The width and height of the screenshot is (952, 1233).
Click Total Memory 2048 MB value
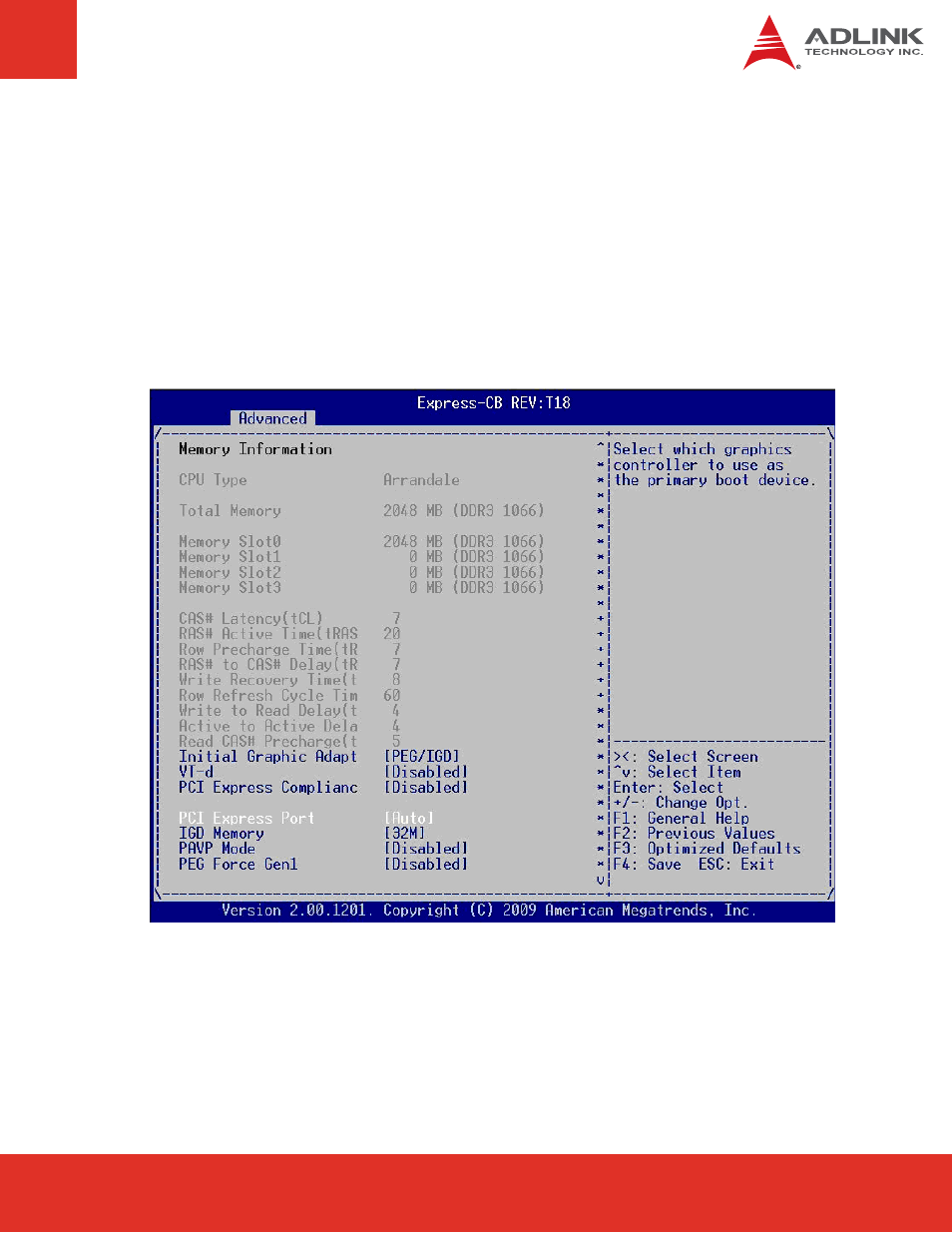(x=464, y=511)
